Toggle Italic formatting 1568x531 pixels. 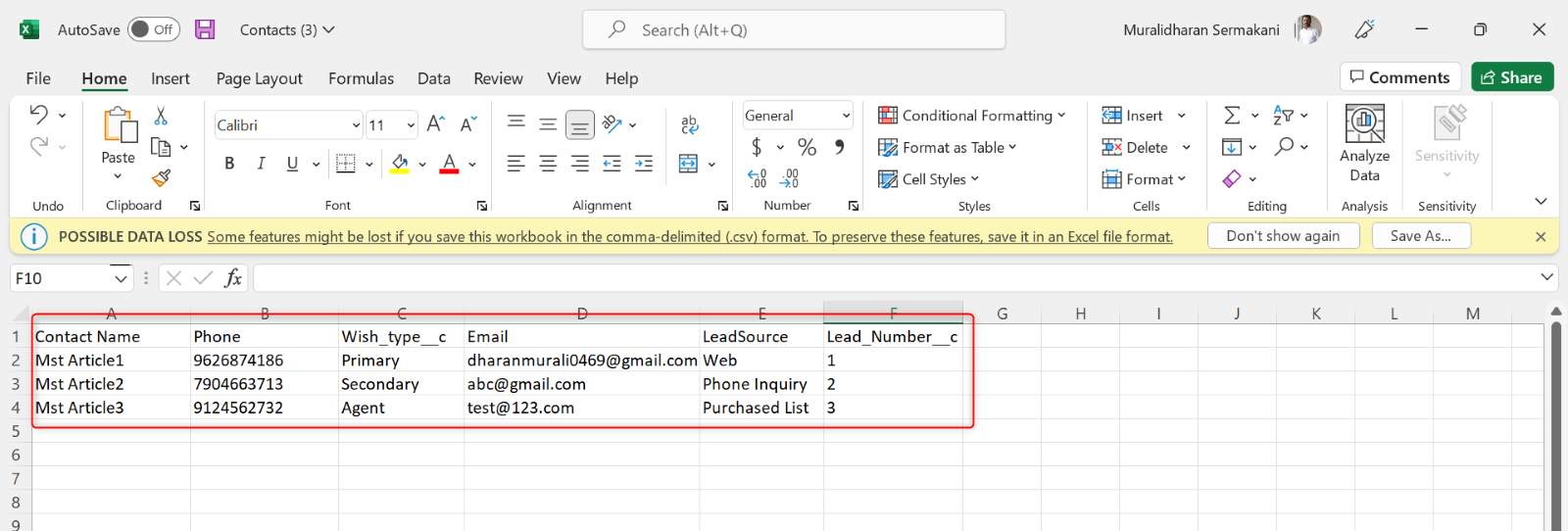coord(261,164)
